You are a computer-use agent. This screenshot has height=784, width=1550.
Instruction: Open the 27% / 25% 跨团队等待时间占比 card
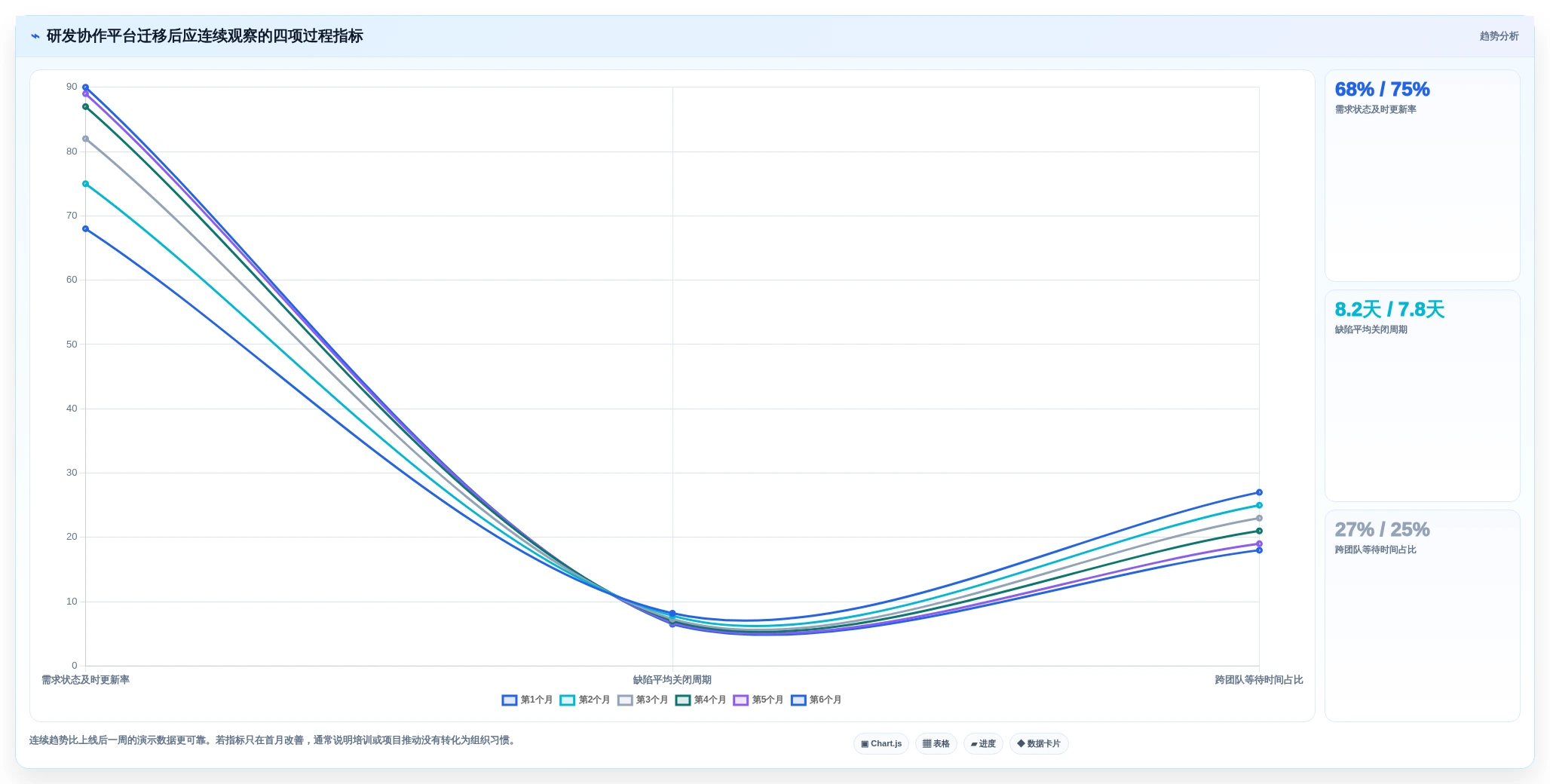(1422, 616)
